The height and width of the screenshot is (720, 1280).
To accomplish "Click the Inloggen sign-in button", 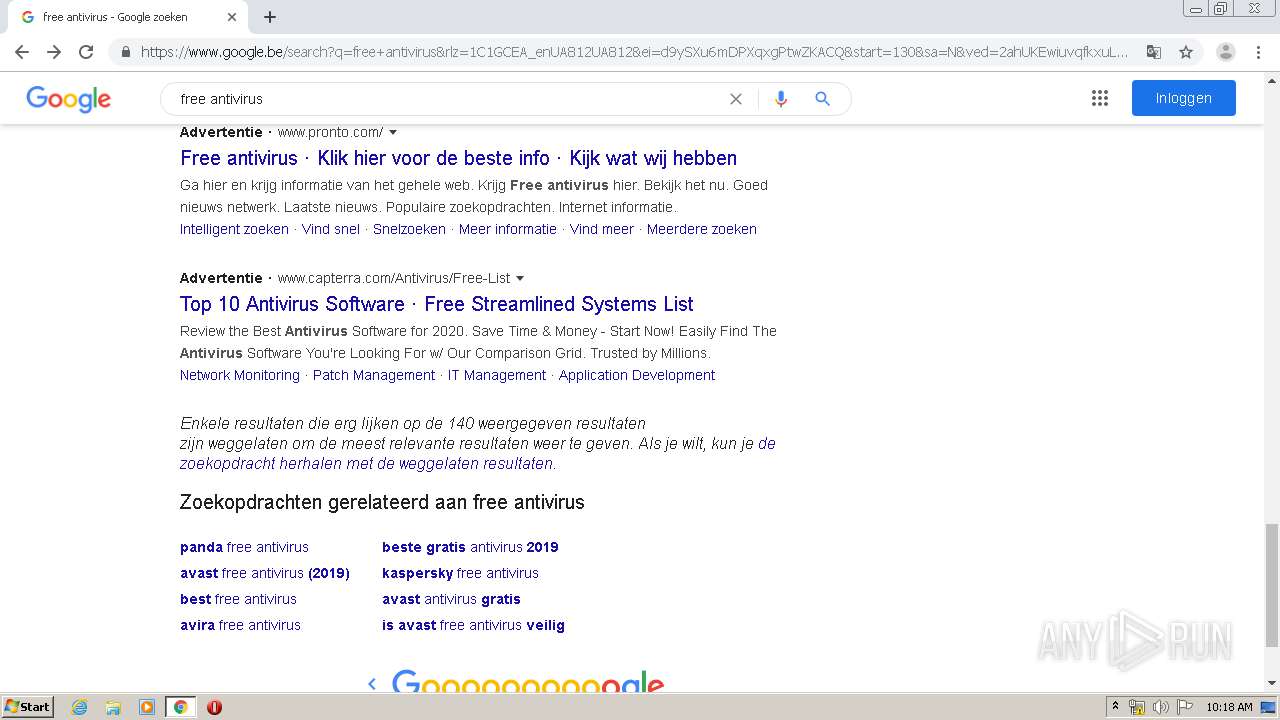I will [x=1184, y=98].
